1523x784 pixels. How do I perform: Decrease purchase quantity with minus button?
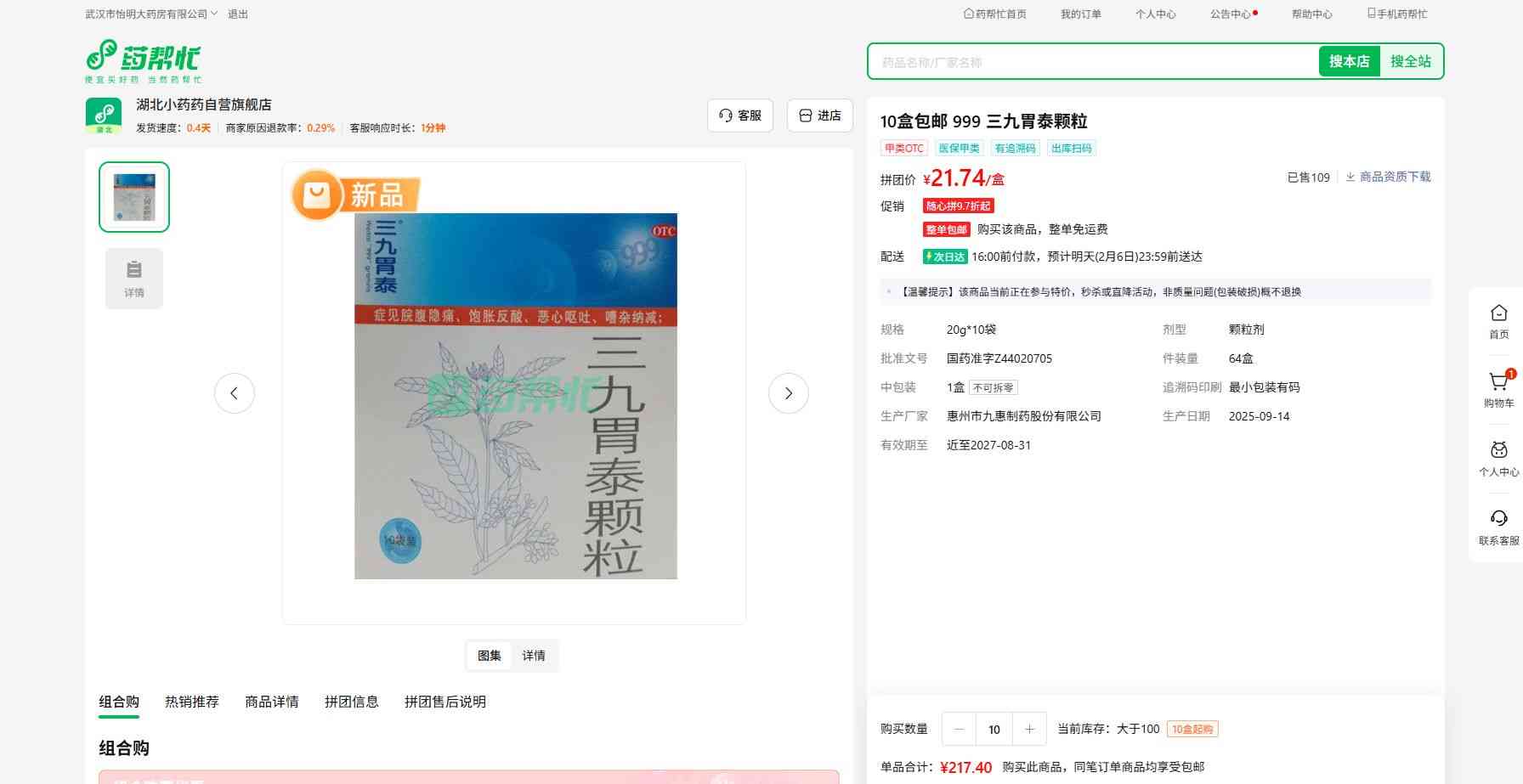pyautogui.click(x=959, y=729)
